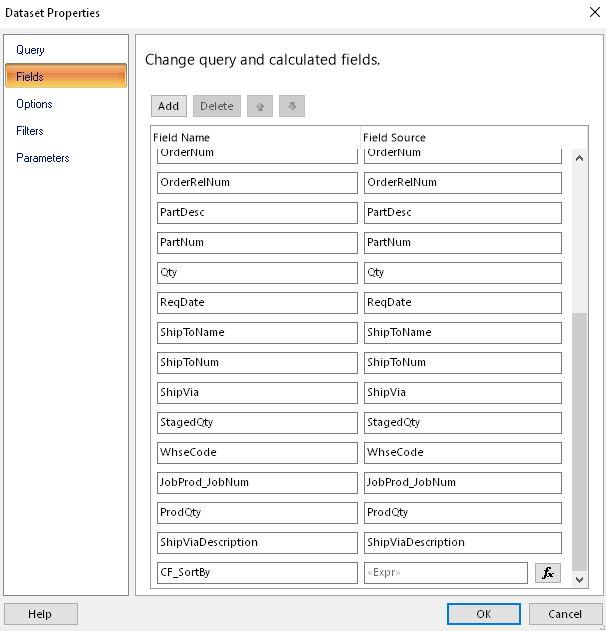
Task: Add a new field
Action: point(169,106)
